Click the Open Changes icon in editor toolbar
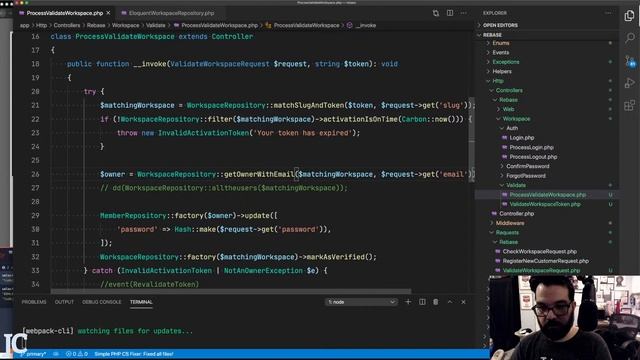 [x=436, y=13]
